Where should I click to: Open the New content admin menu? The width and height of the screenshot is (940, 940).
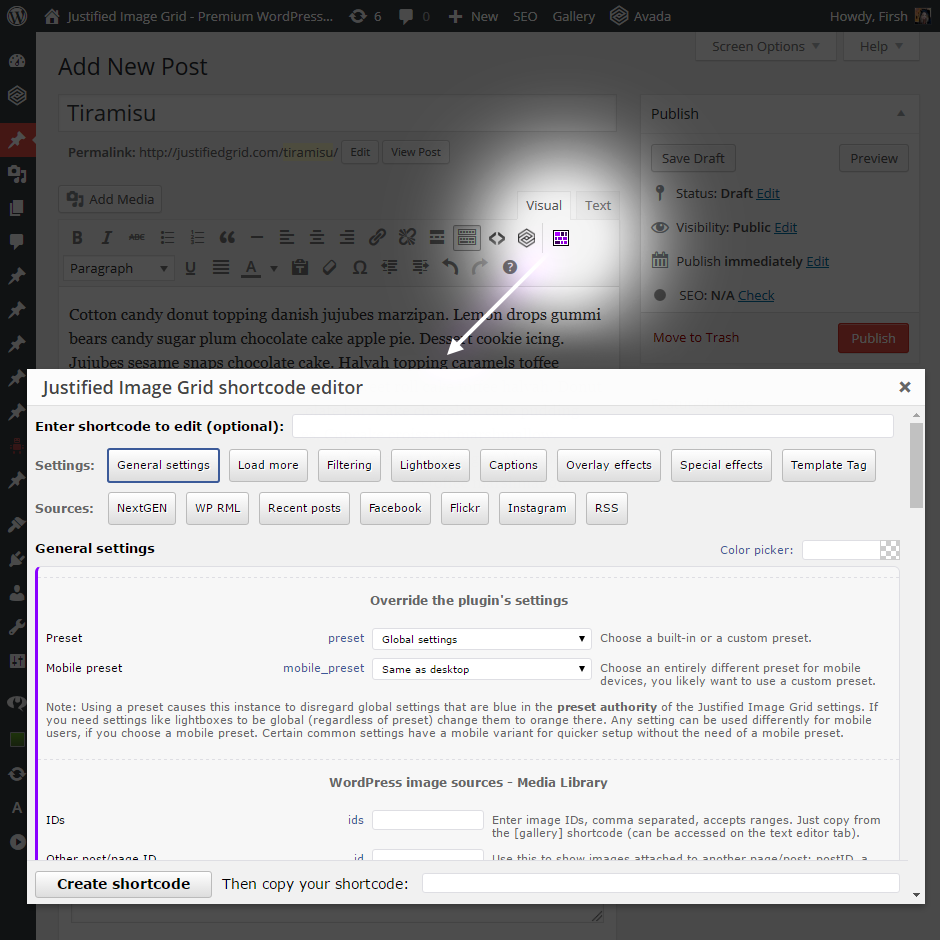coord(473,16)
